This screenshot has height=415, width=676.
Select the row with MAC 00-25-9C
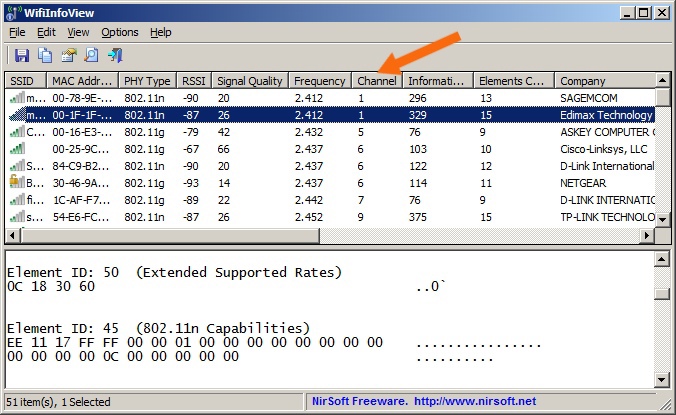pyautogui.click(x=330, y=149)
